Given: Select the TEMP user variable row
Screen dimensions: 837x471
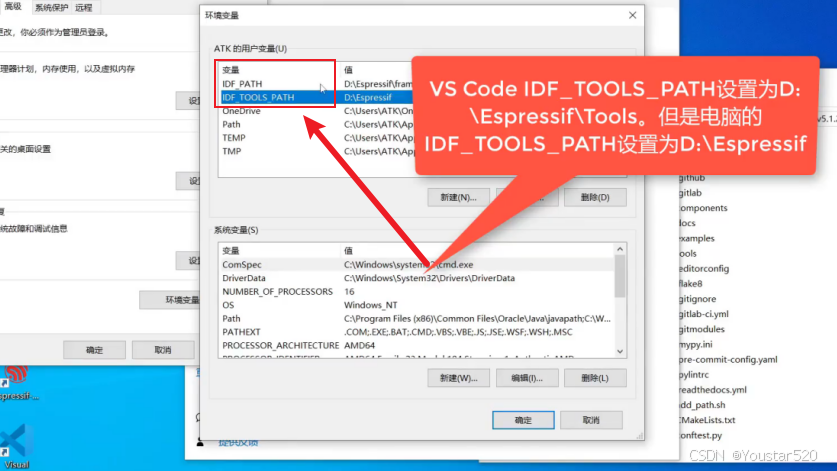Looking at the screenshot, I should pos(317,138).
